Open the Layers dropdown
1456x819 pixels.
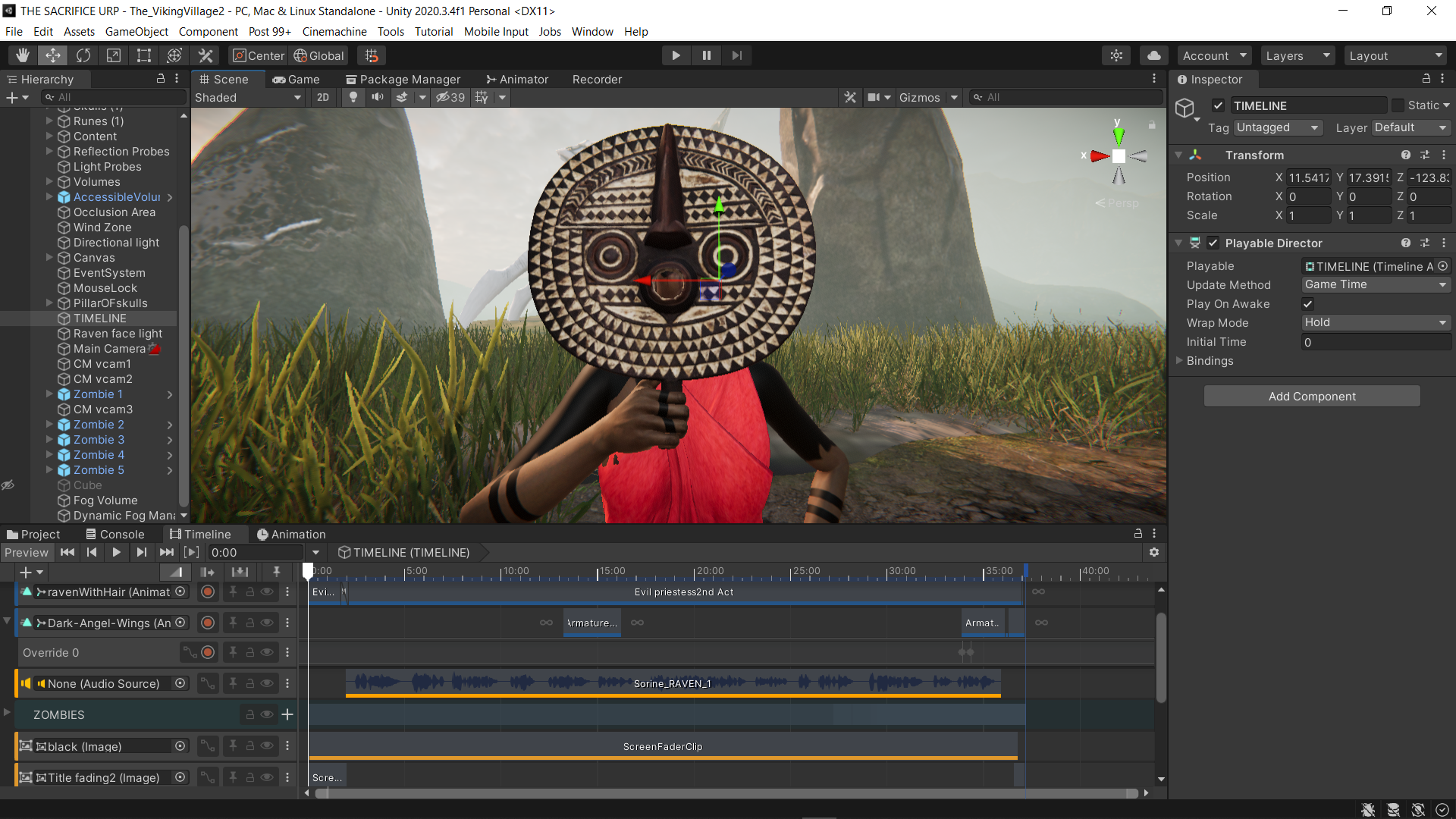pos(1298,55)
